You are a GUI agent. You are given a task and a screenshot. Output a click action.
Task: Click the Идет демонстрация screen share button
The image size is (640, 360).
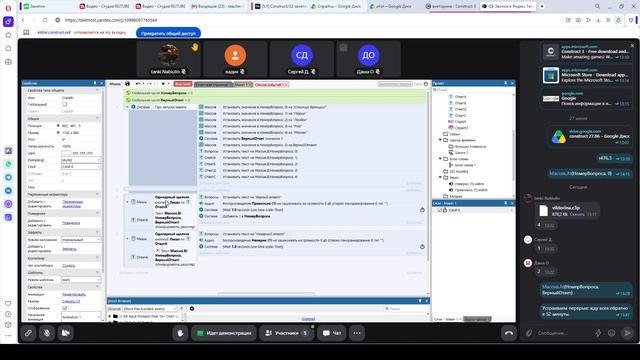tap(224, 333)
